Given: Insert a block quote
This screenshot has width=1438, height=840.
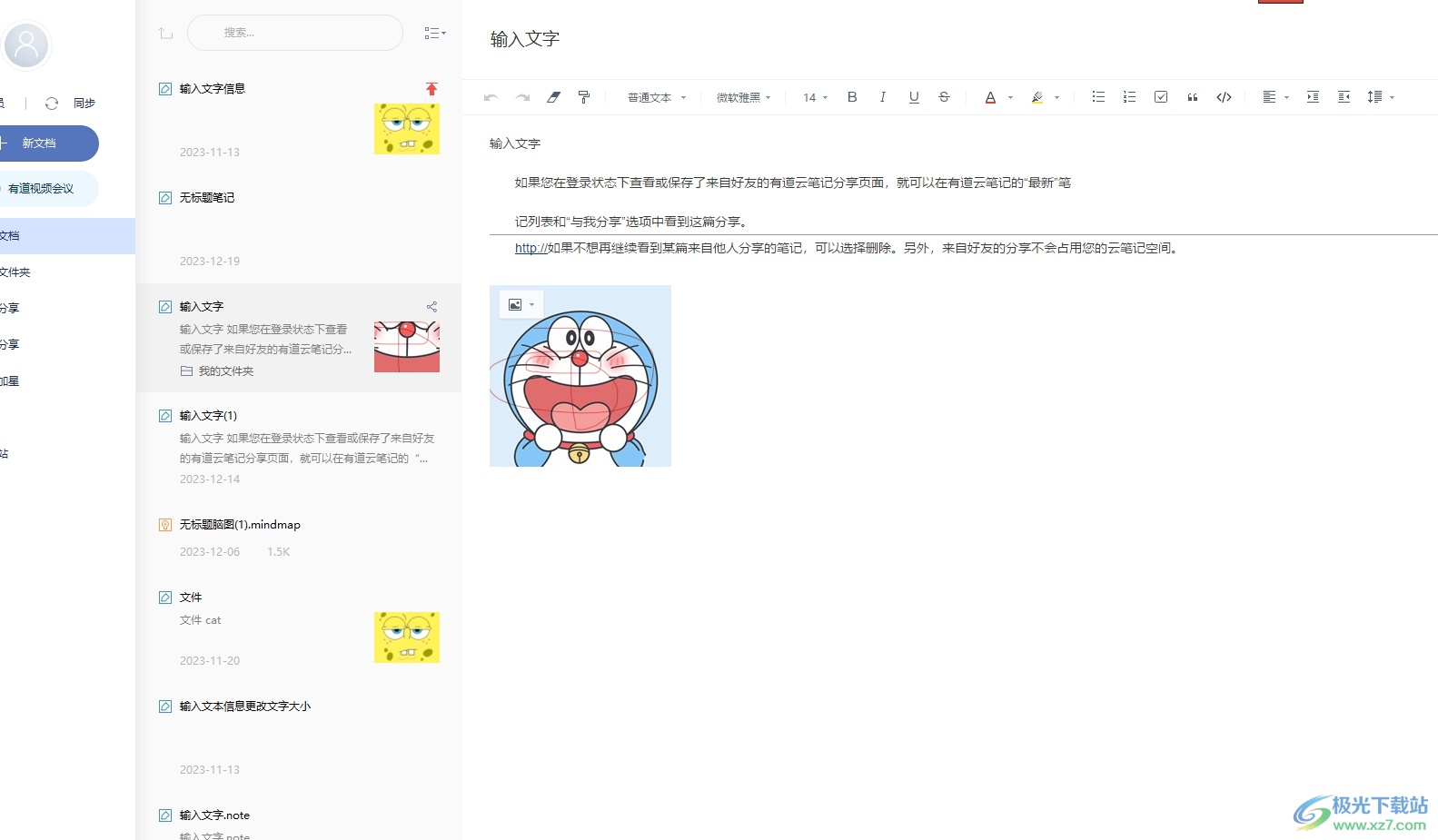Looking at the screenshot, I should coord(1193,97).
